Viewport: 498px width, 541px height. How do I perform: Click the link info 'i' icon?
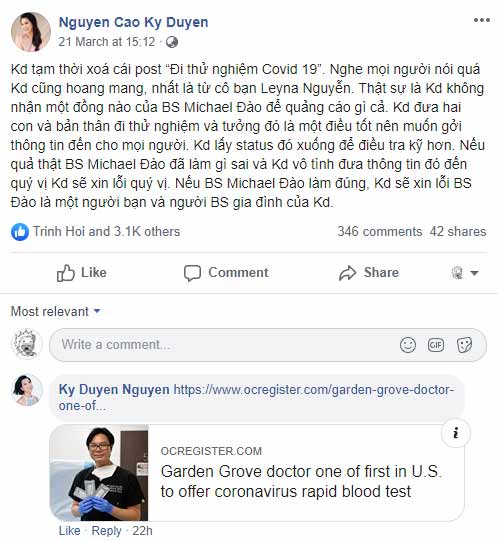tap(456, 433)
